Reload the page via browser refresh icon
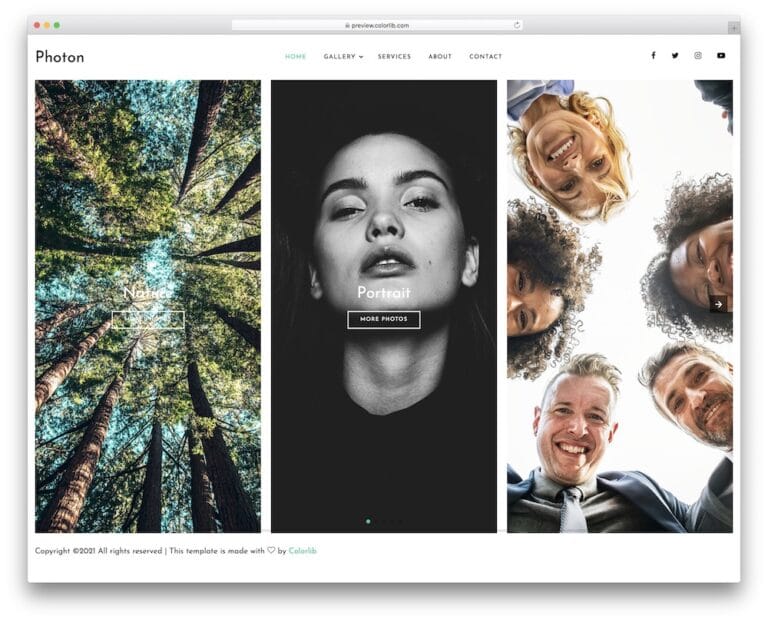 (517, 25)
